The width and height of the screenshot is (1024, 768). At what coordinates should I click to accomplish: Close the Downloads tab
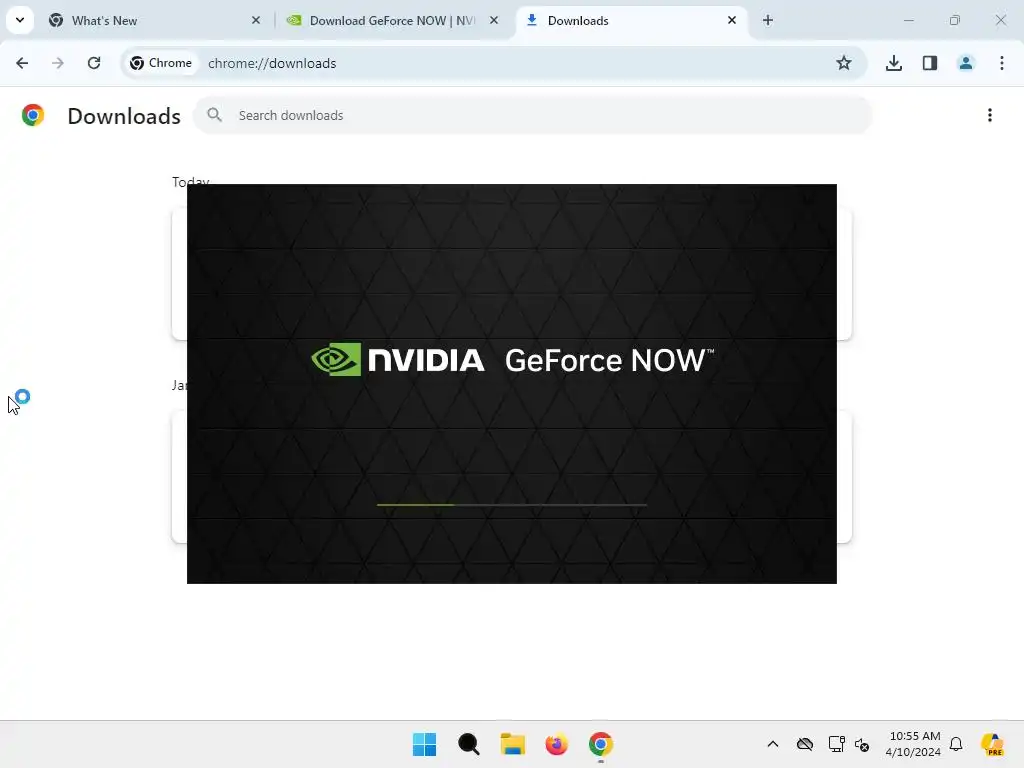[x=732, y=21]
